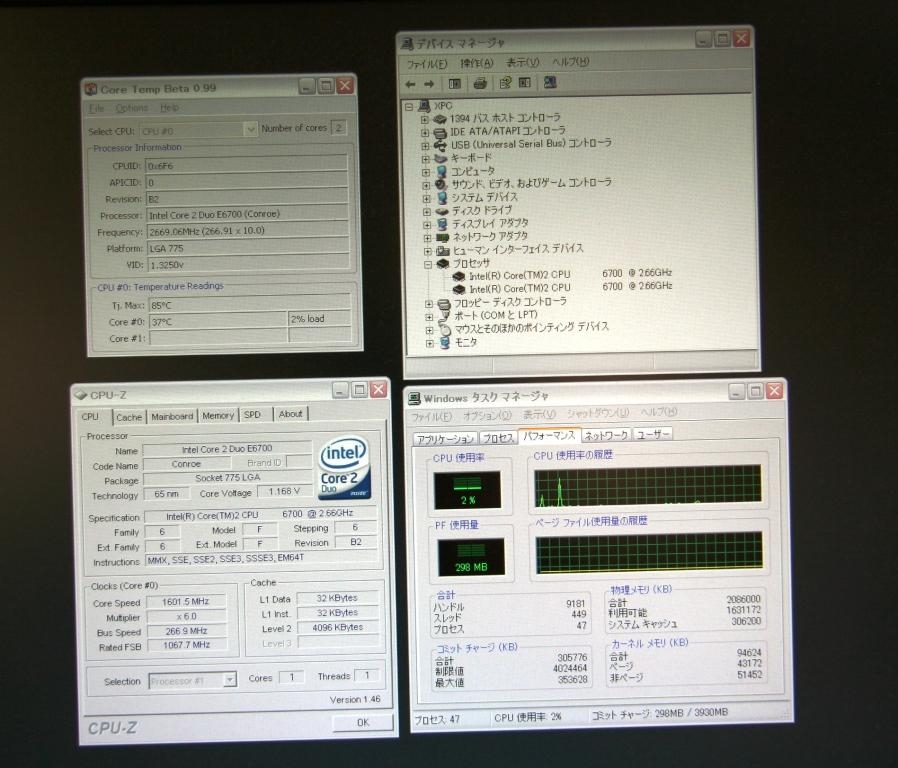The height and width of the screenshot is (768, 898).
Task: Switch to the Networking tab in Task Manager
Action: tap(606, 435)
